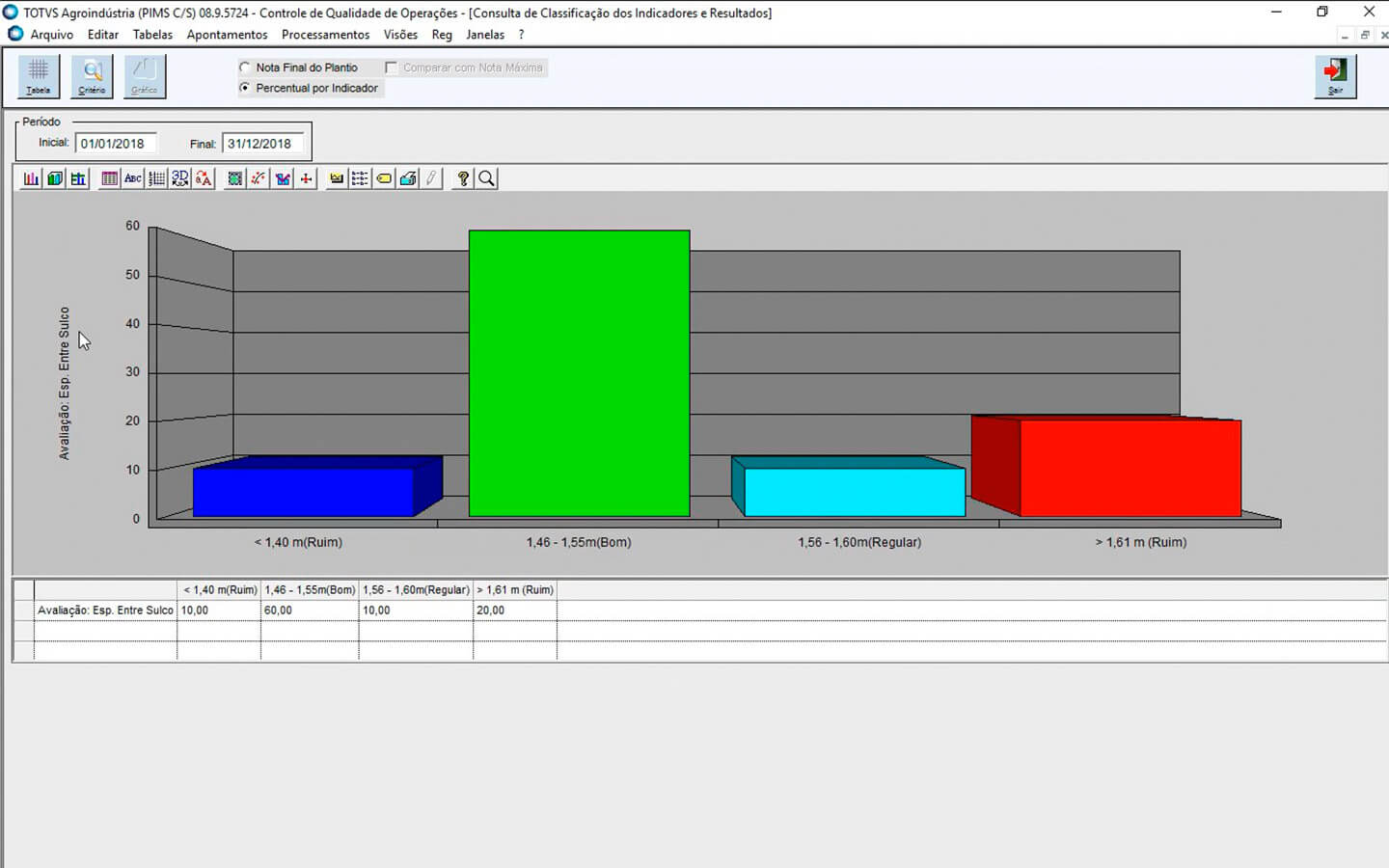Select Percentual por Indicador radio option
This screenshot has height=868, width=1389.
click(245, 88)
